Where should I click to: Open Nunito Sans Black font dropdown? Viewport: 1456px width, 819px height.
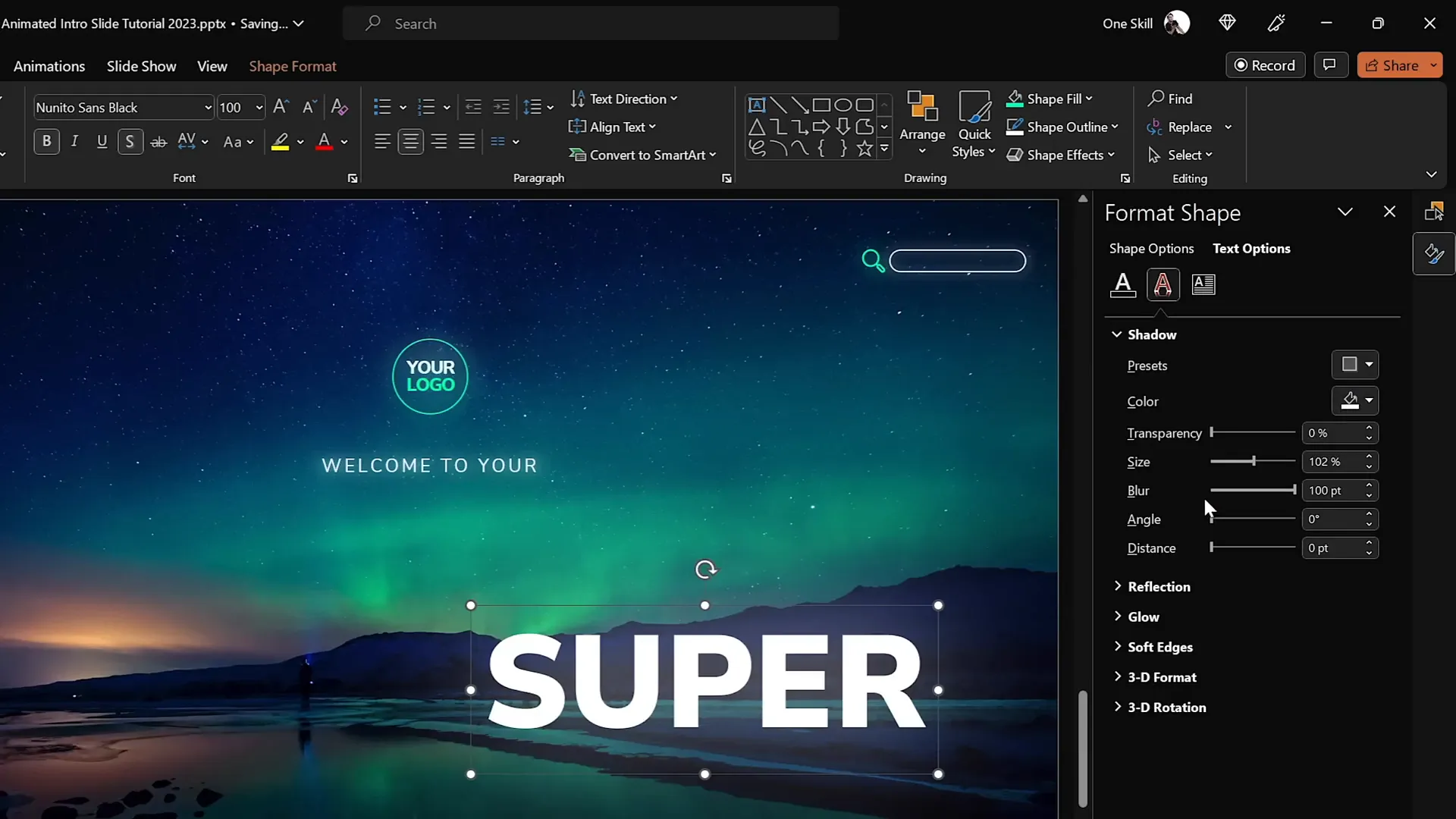(x=208, y=108)
